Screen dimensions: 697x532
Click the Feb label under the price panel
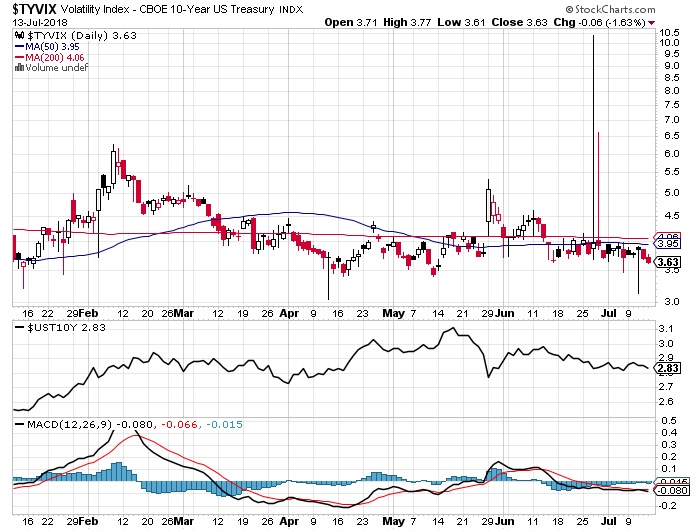[89, 313]
